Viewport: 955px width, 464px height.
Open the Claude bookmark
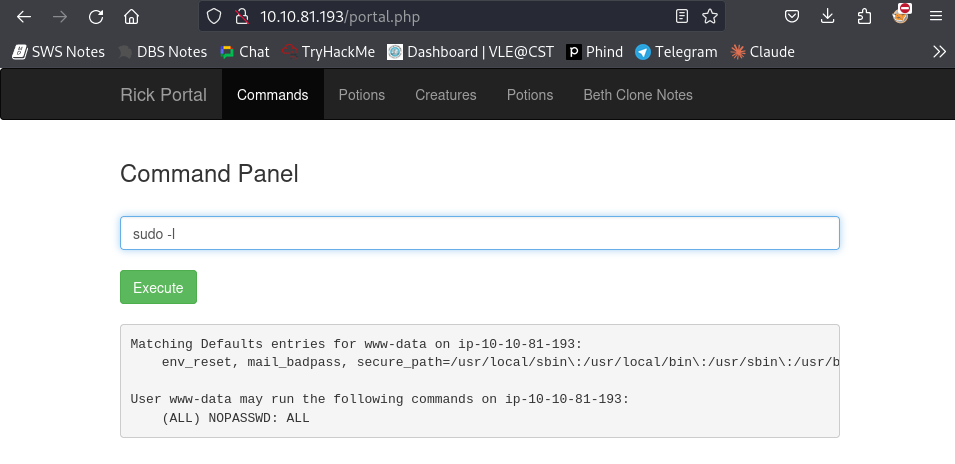pos(763,52)
